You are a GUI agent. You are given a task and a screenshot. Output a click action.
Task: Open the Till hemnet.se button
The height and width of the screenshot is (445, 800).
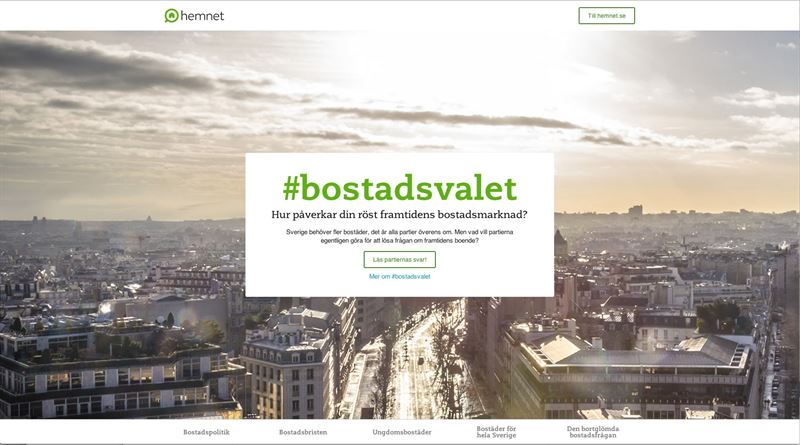pos(607,16)
